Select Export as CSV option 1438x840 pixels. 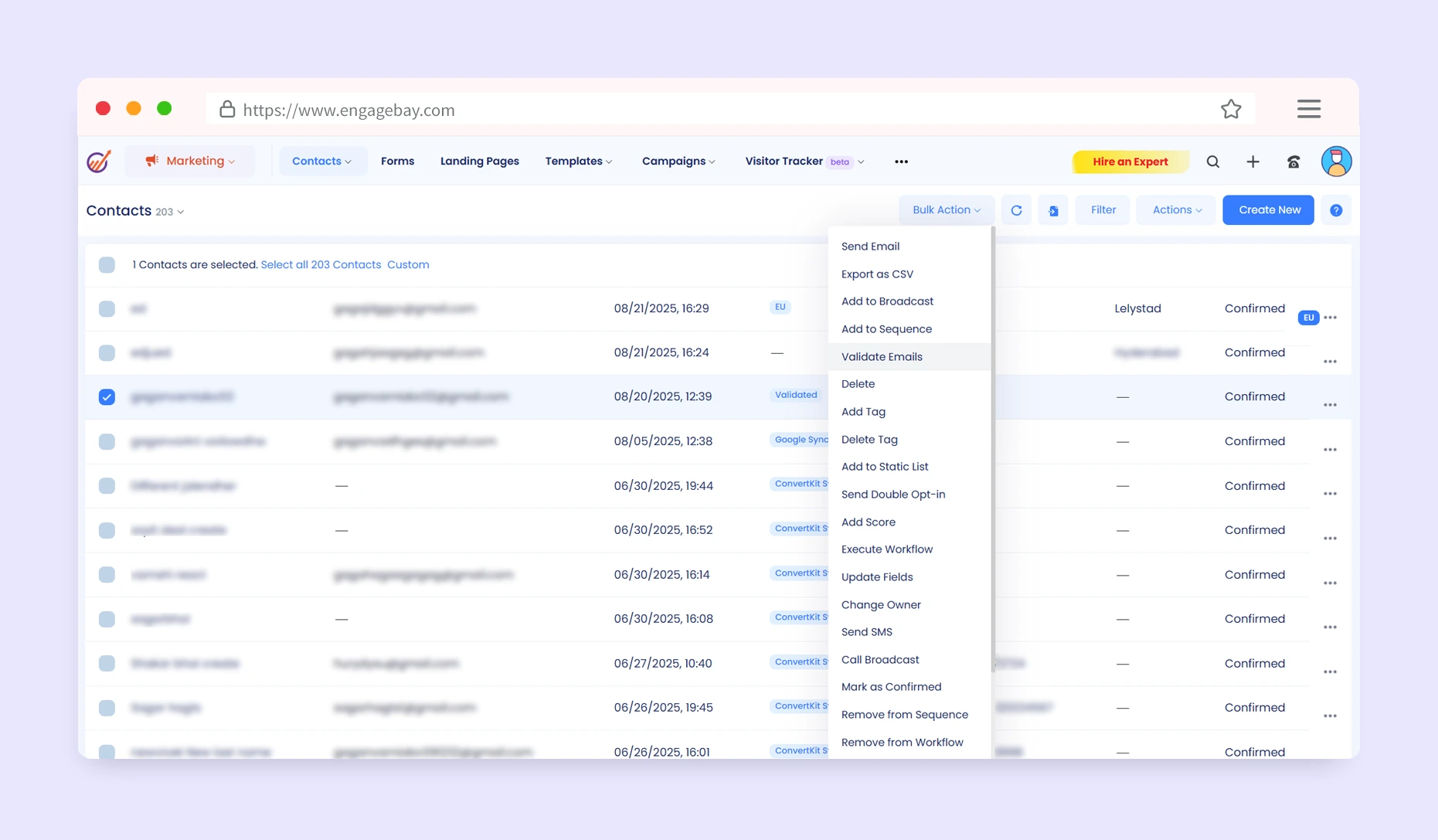tap(877, 274)
